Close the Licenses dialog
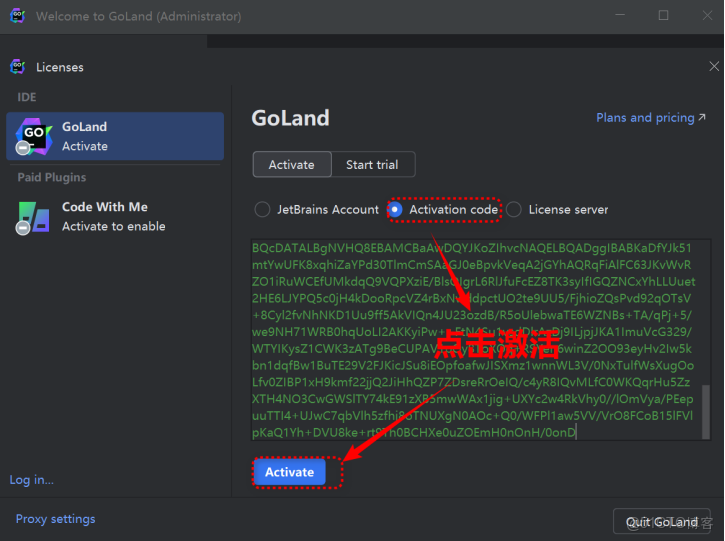 714,67
